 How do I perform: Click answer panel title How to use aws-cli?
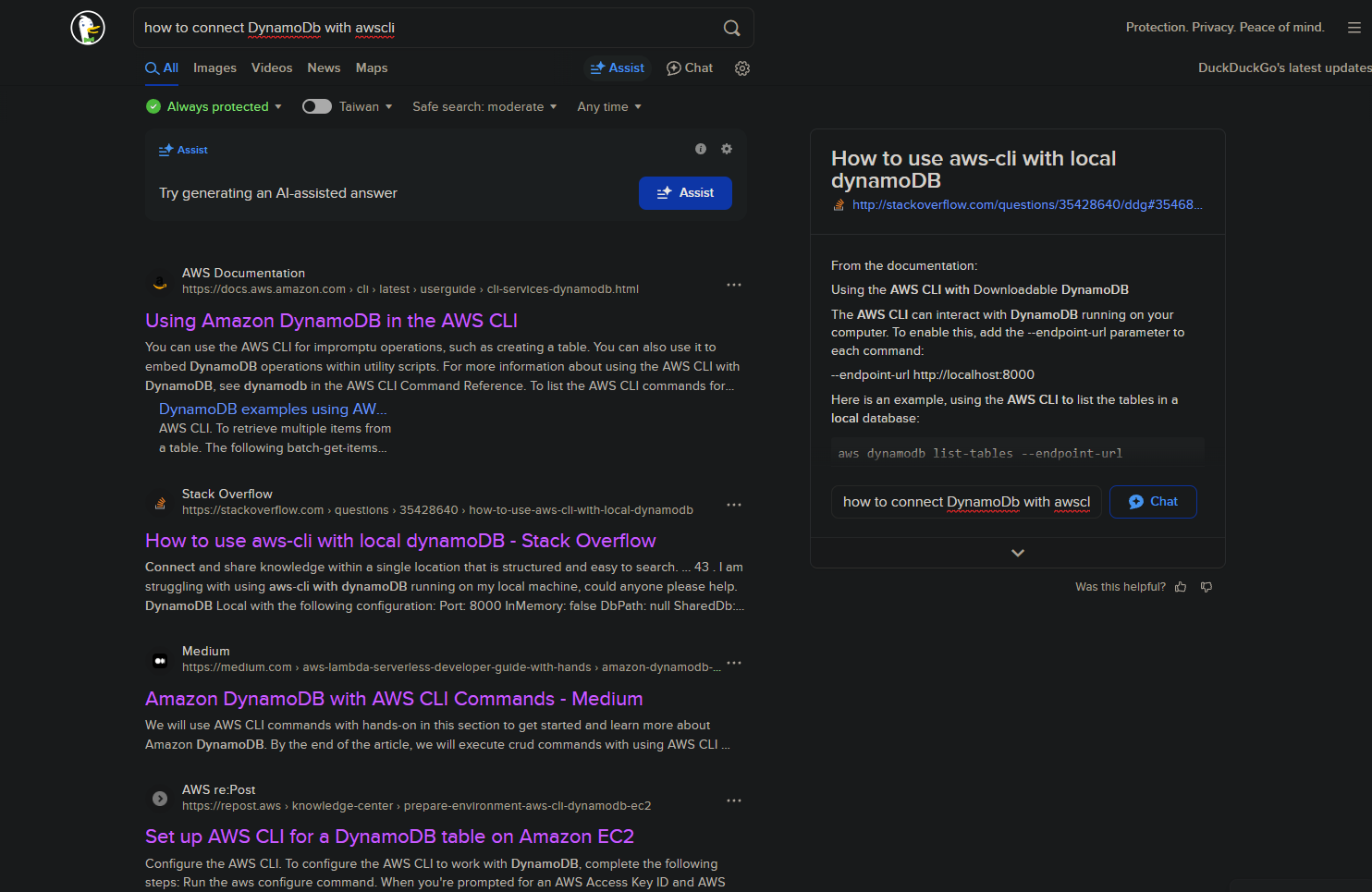(974, 169)
